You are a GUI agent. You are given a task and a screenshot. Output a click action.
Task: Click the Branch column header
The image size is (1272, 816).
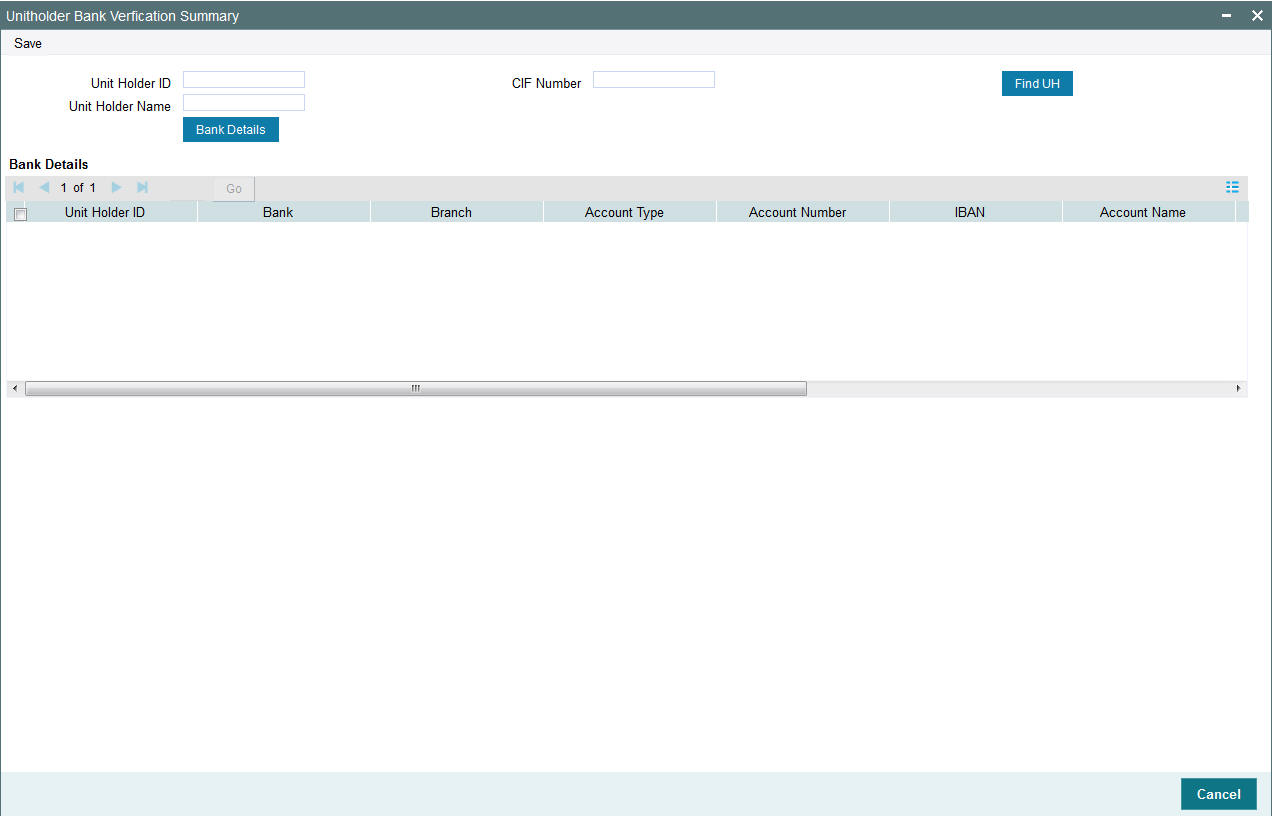(x=451, y=212)
